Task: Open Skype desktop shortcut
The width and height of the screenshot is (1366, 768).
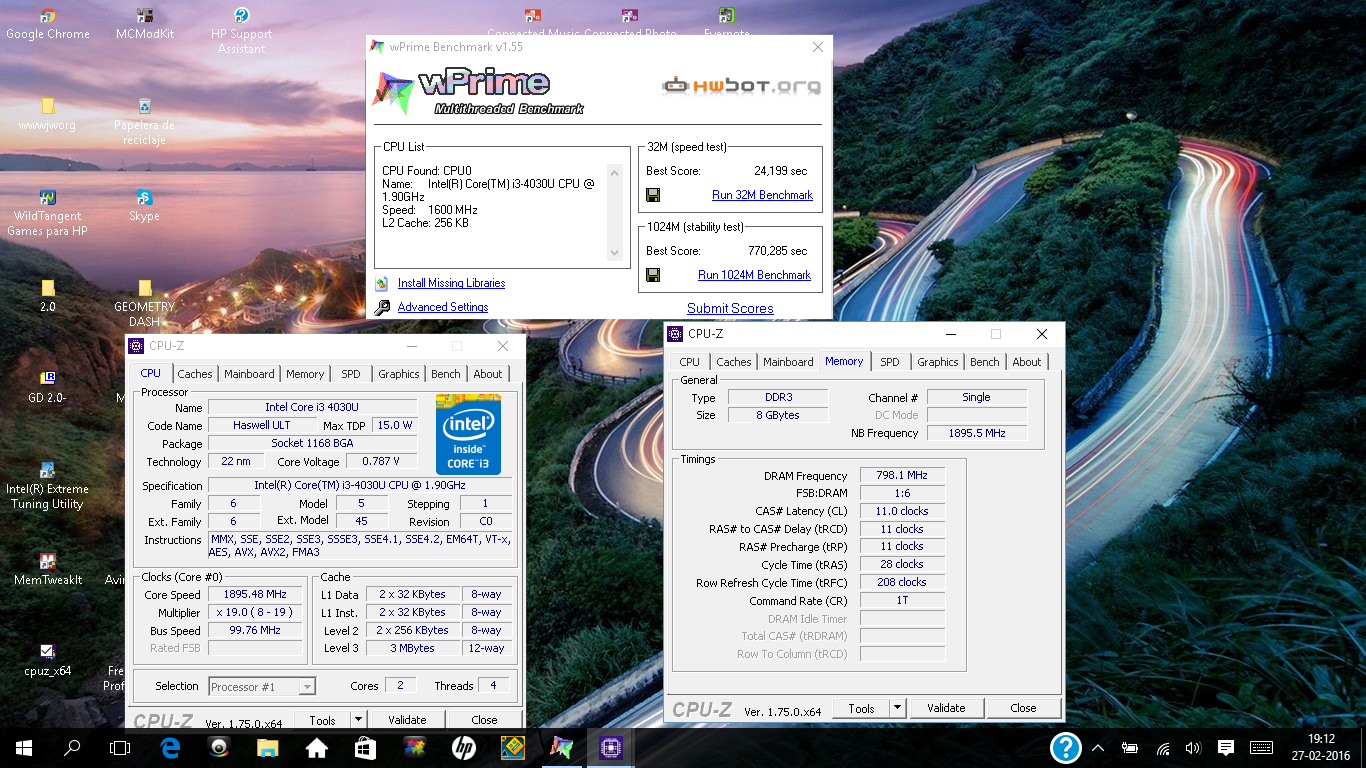Action: click(145, 205)
